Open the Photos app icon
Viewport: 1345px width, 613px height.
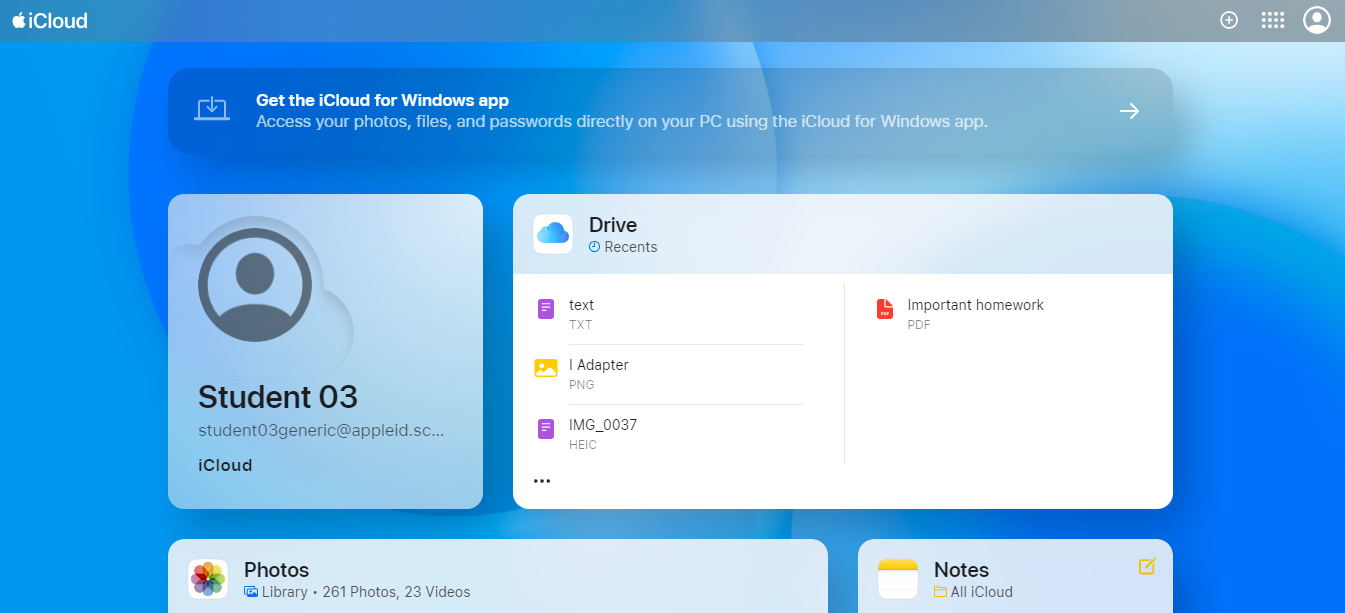click(x=208, y=579)
